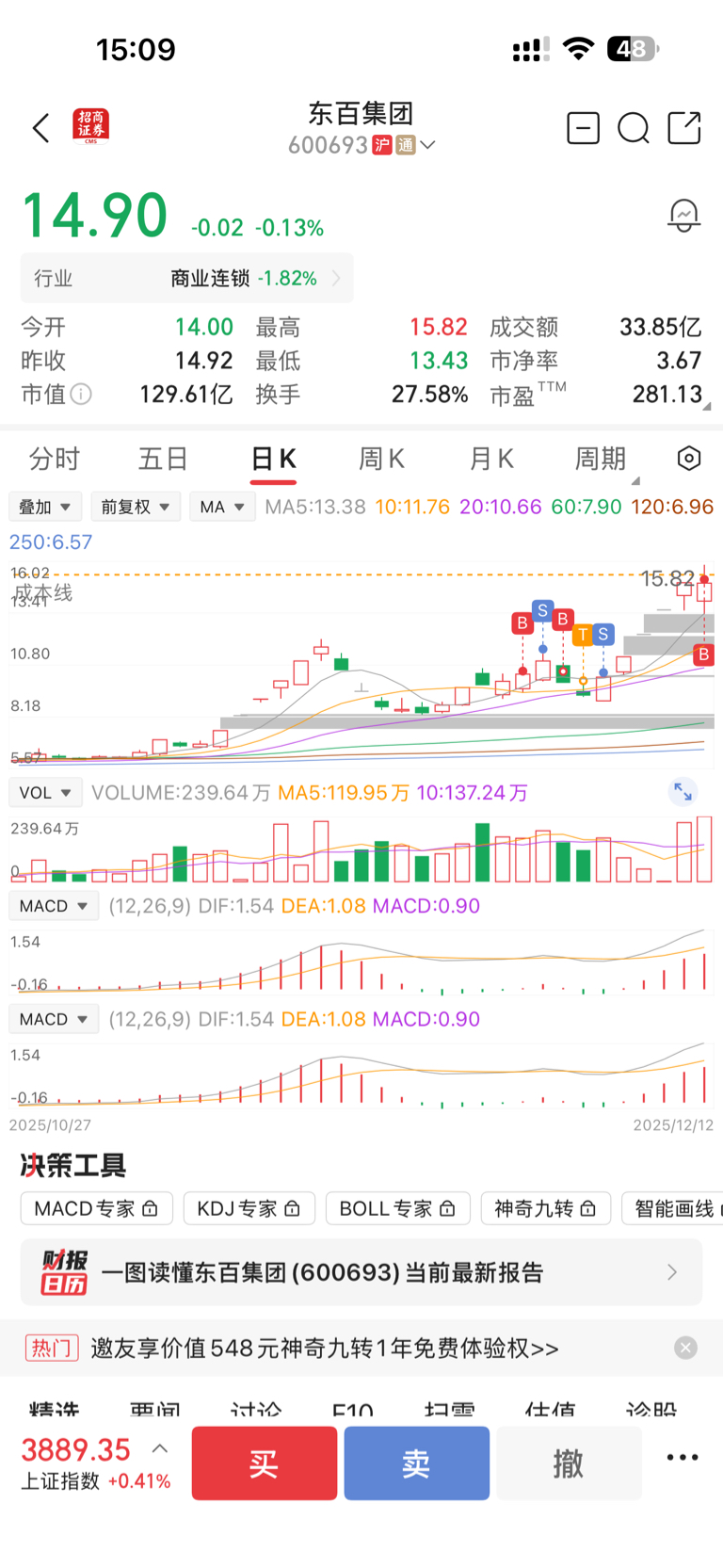Switch to the 周K tab
Screen dimensions: 723x1568
point(381,459)
